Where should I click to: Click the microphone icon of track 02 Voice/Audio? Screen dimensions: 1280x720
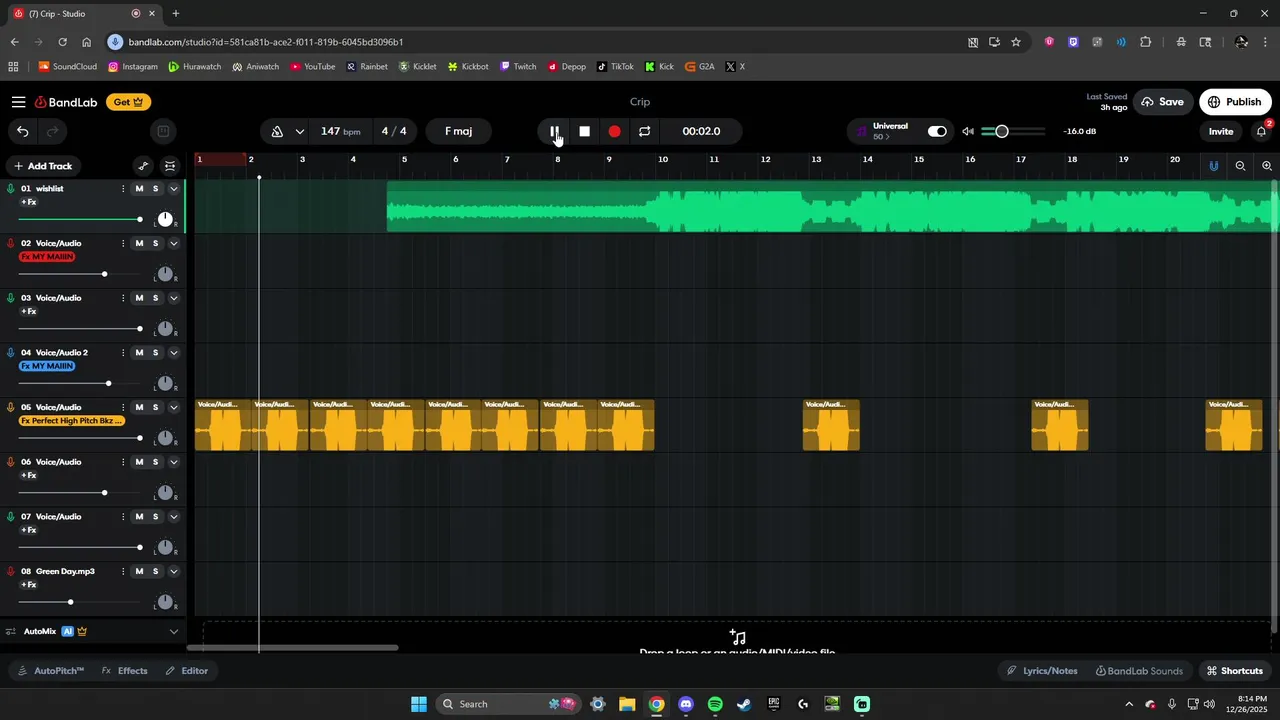pyautogui.click(x=11, y=243)
